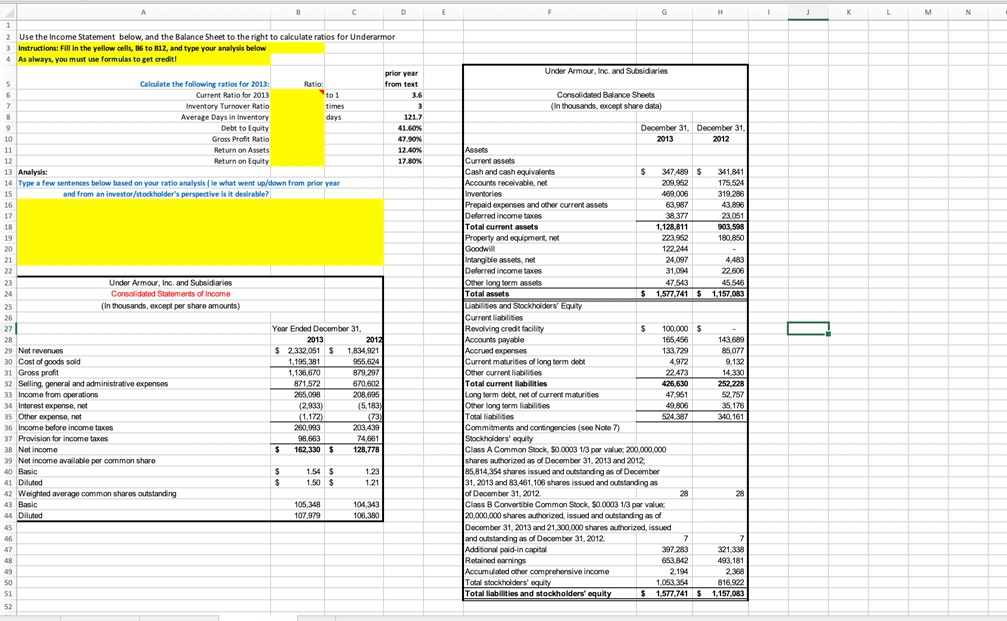This screenshot has height=621, width=1007.
Task: Click the Total assets value $1,577,741 cell
Action: (x=666, y=293)
